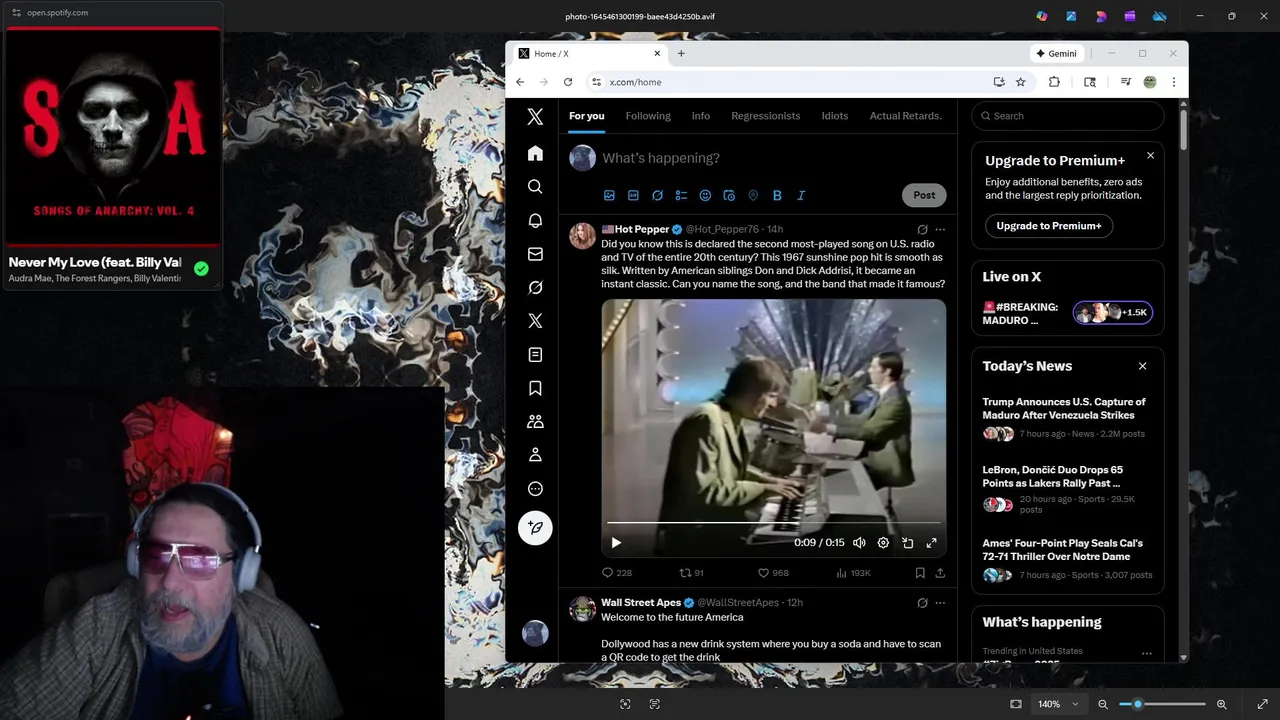
Task: Add a poll to the new post
Action: (681, 195)
